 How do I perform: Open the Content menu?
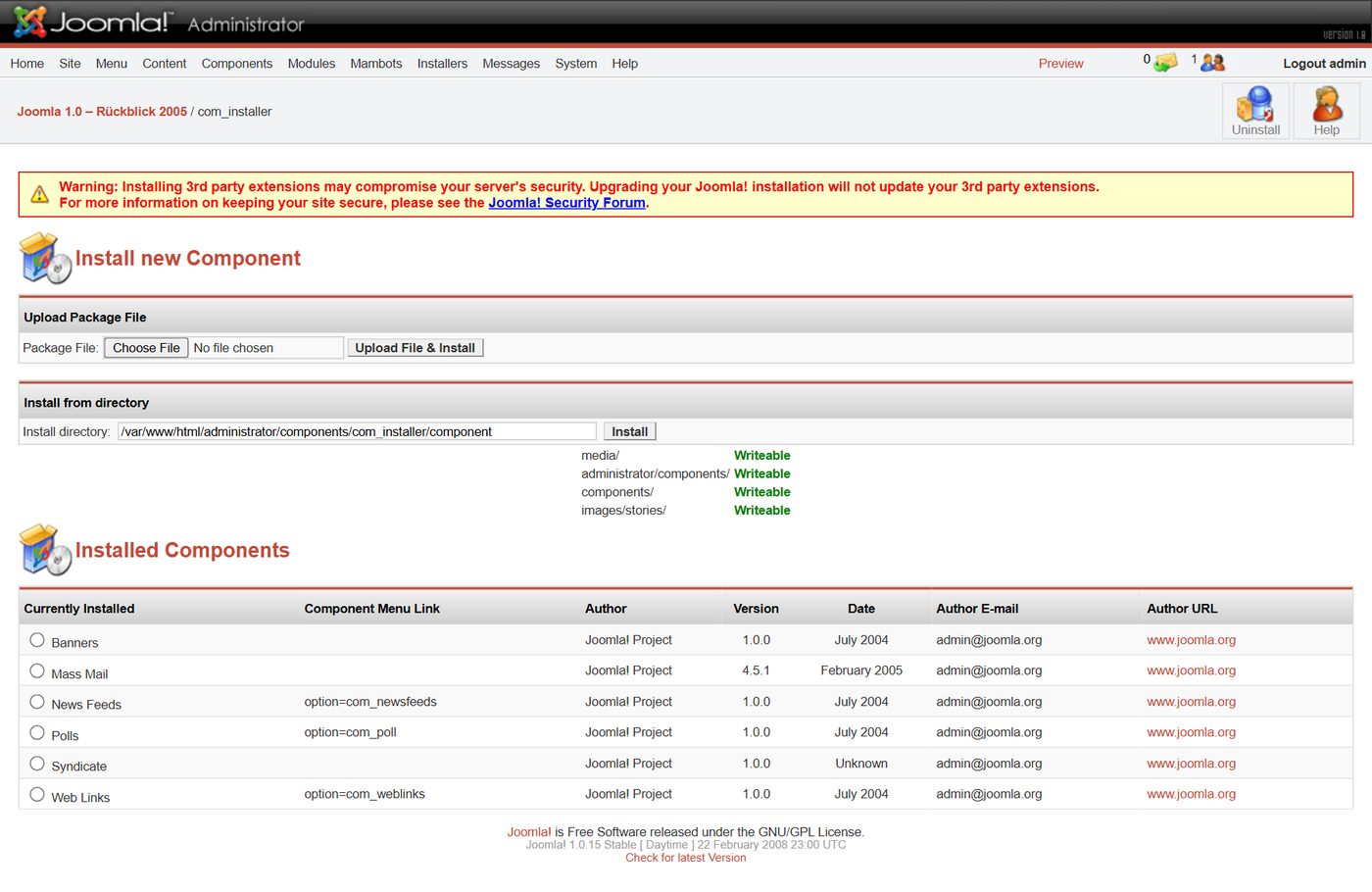[x=165, y=64]
